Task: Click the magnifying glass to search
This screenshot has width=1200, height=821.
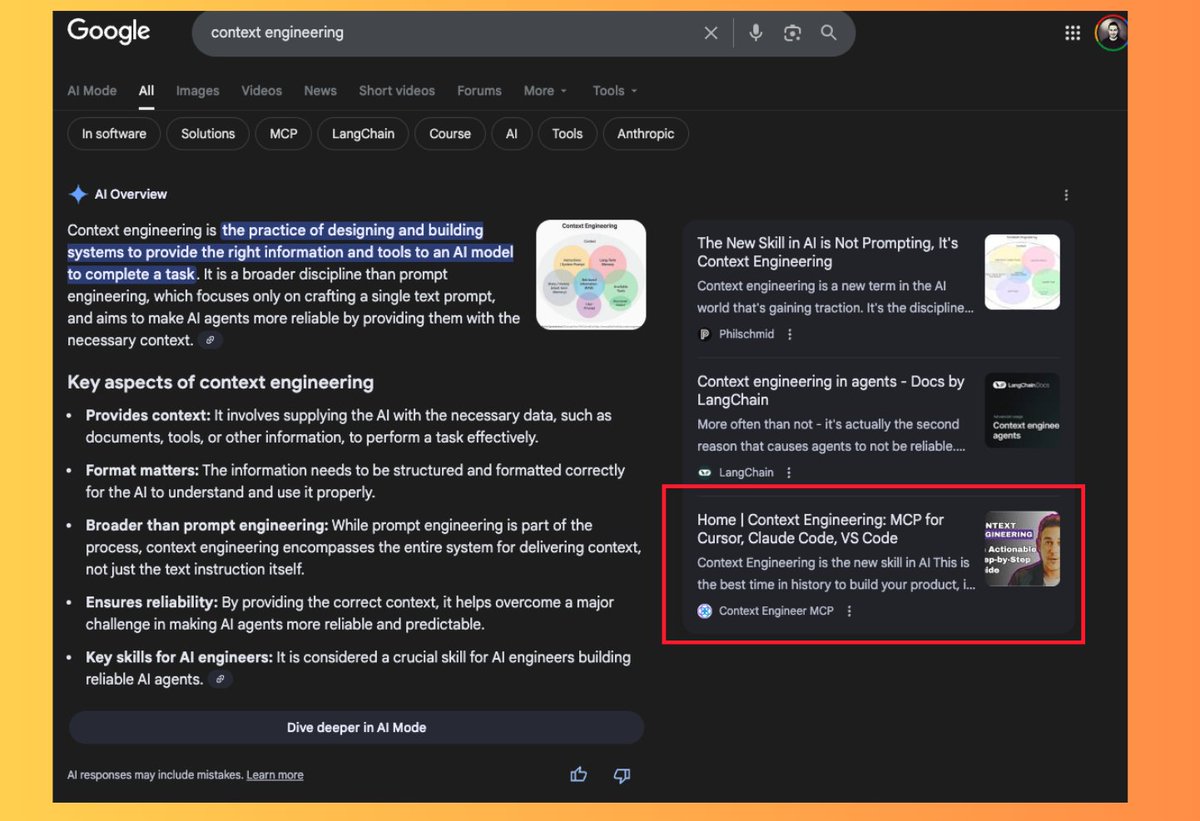Action: click(829, 32)
